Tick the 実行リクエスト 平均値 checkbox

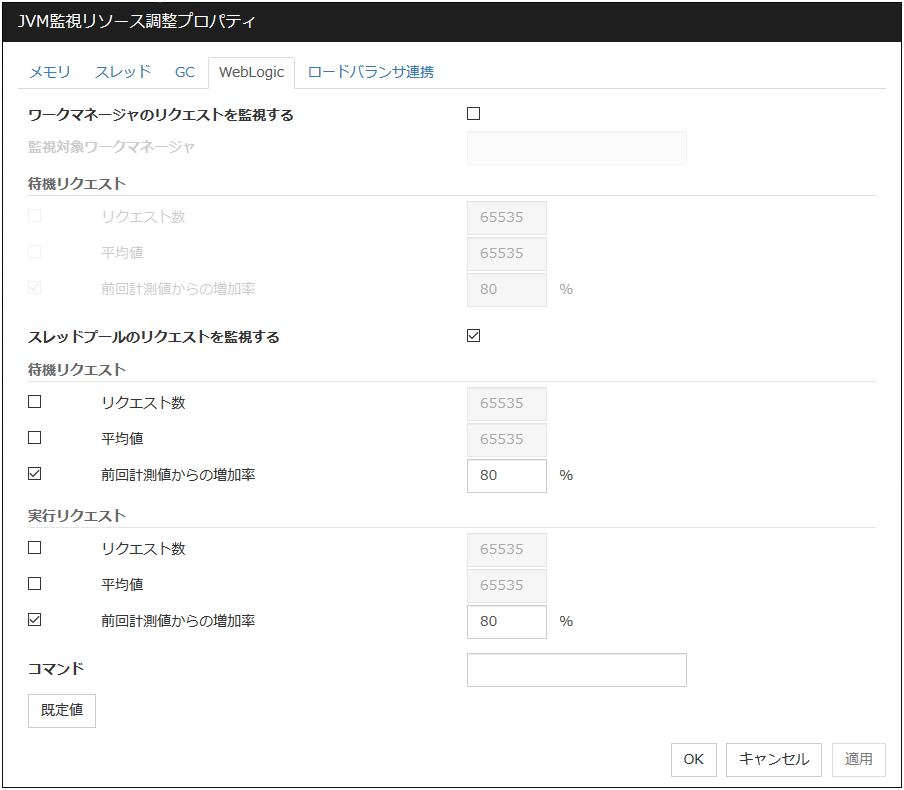point(35,584)
